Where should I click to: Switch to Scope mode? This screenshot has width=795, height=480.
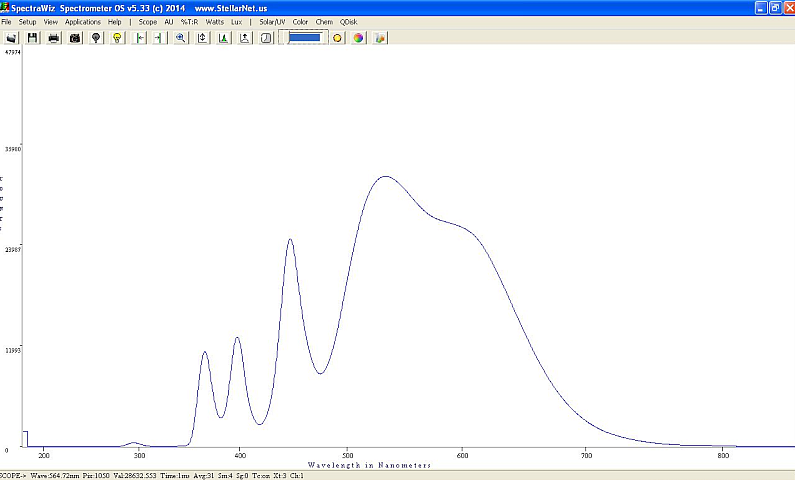tap(148, 22)
